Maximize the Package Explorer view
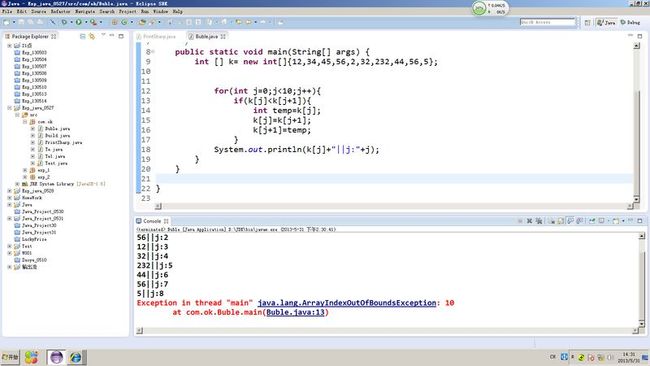The height and width of the screenshot is (366, 650). pos(121,36)
